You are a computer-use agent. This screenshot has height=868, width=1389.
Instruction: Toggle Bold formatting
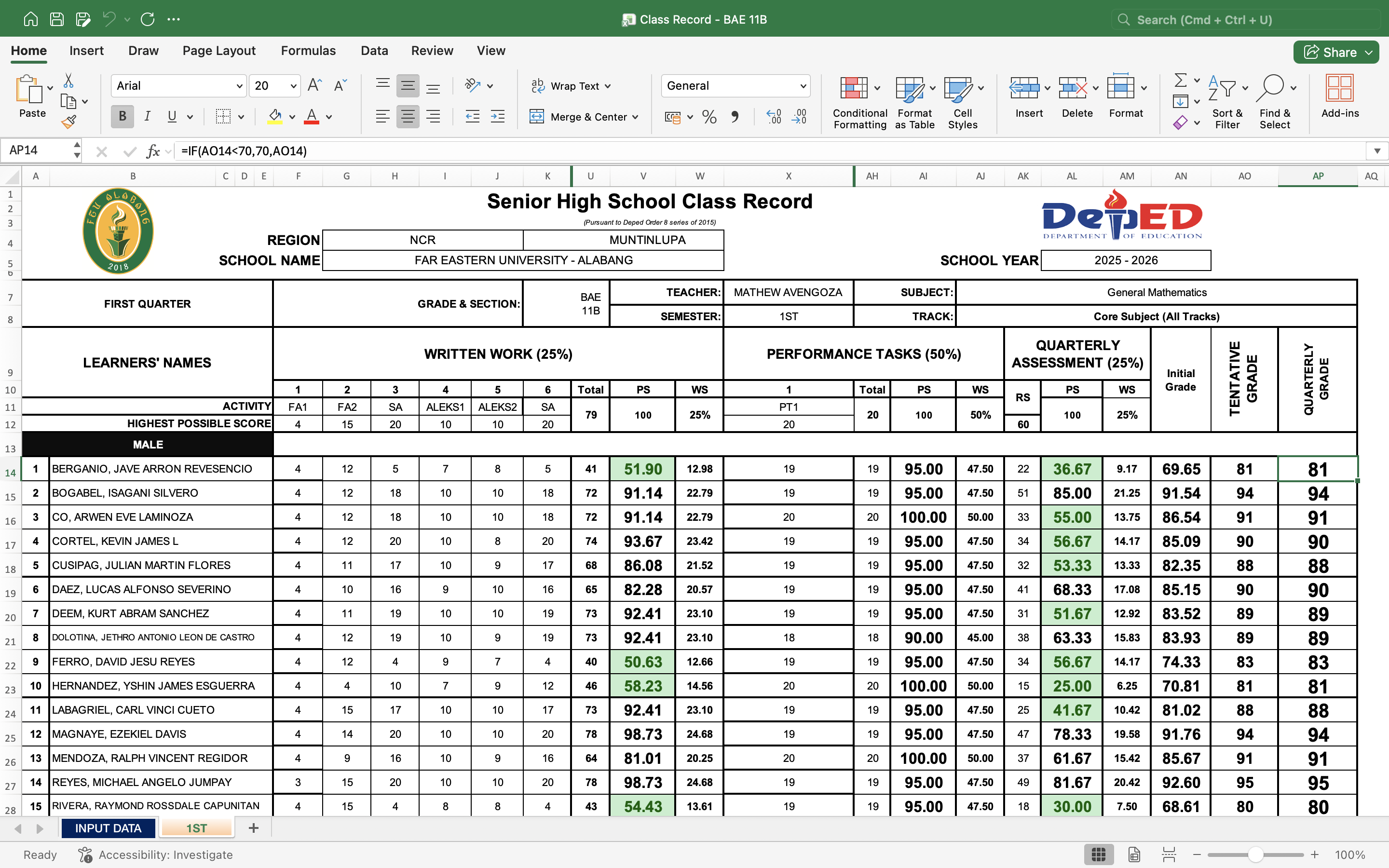tap(122, 117)
